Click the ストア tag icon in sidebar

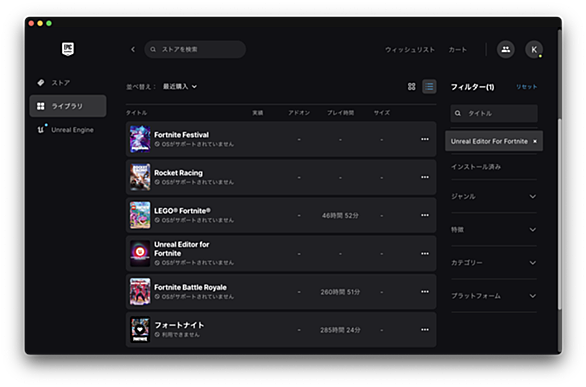coord(41,83)
